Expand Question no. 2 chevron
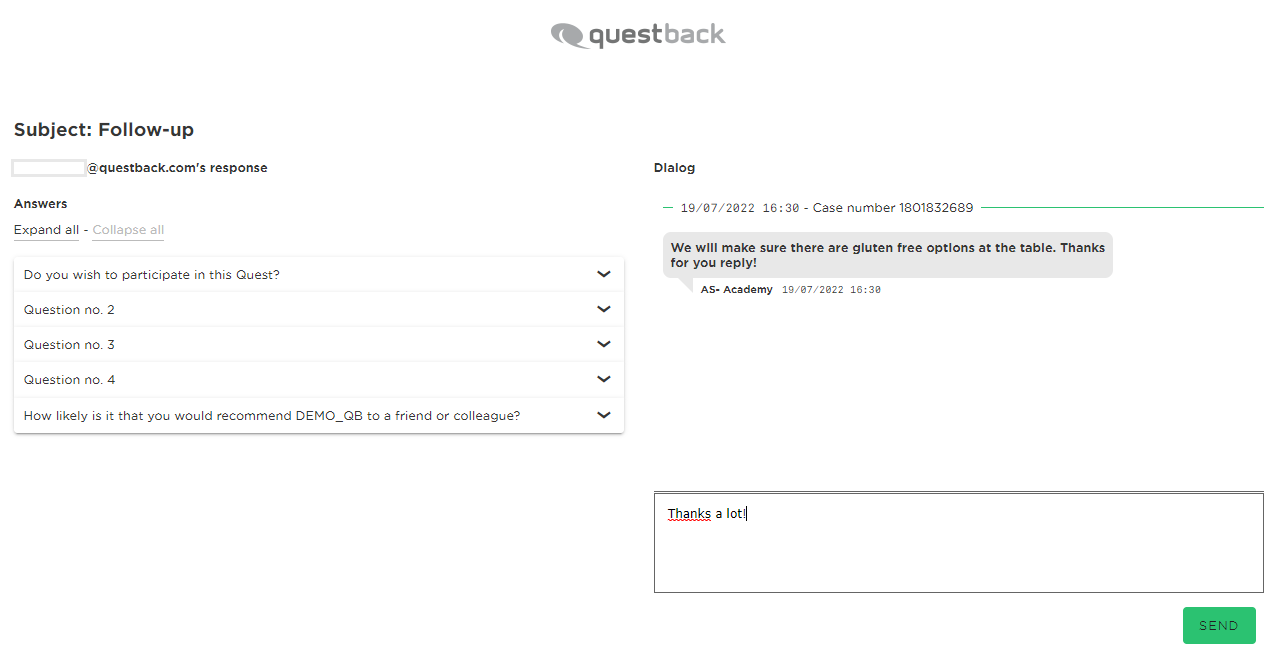The width and height of the screenshot is (1268, 652). [603, 309]
